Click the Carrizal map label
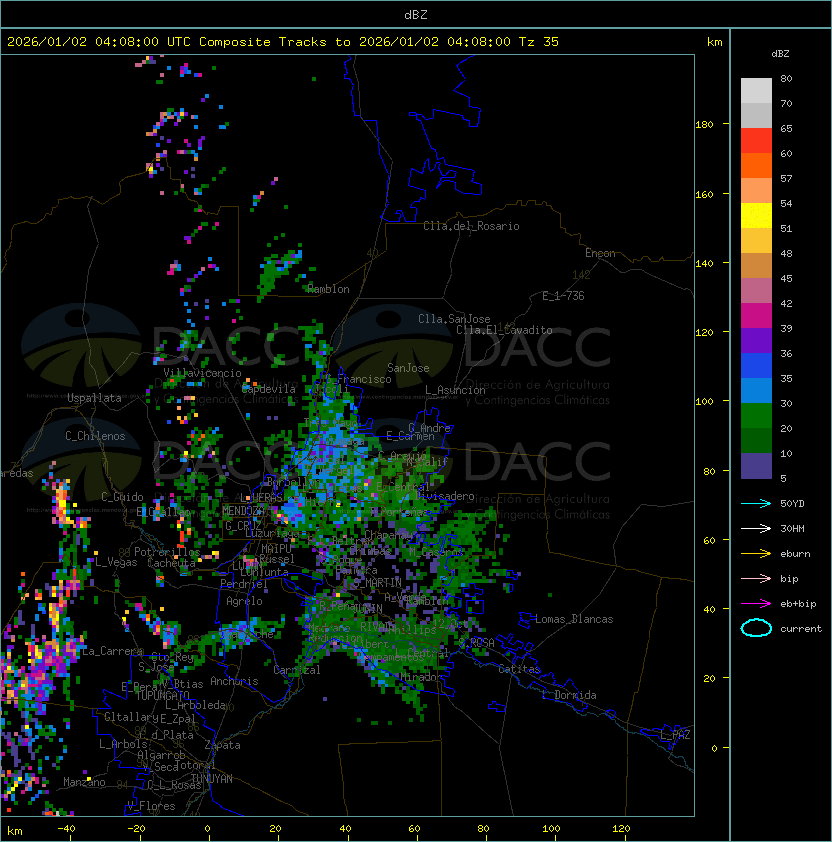The image size is (832, 842). tap(297, 670)
